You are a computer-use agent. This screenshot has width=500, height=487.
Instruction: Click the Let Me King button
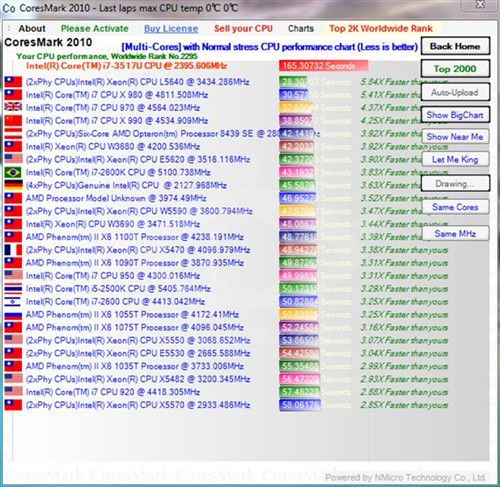[455, 159]
